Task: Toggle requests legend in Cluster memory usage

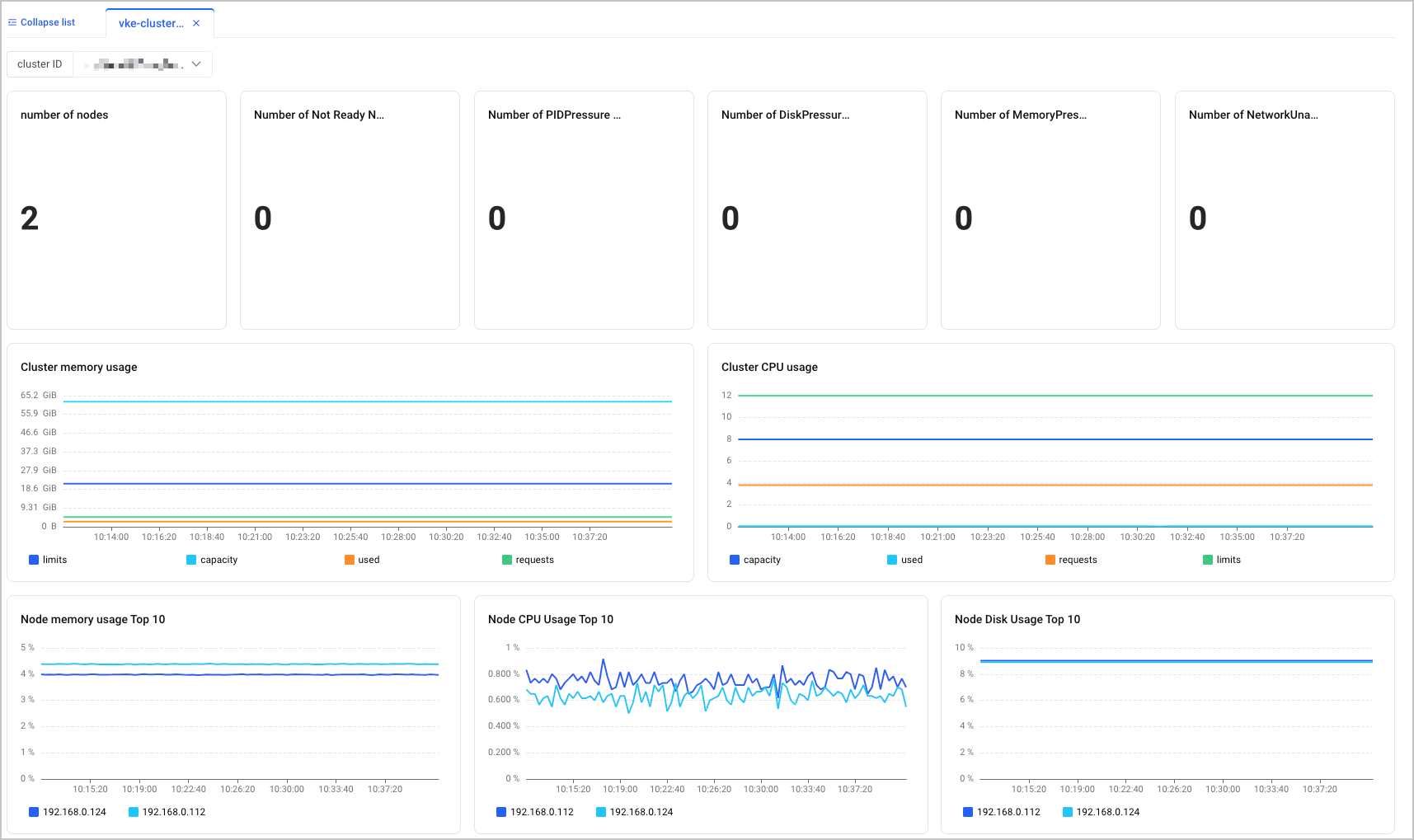Action: tap(528, 560)
